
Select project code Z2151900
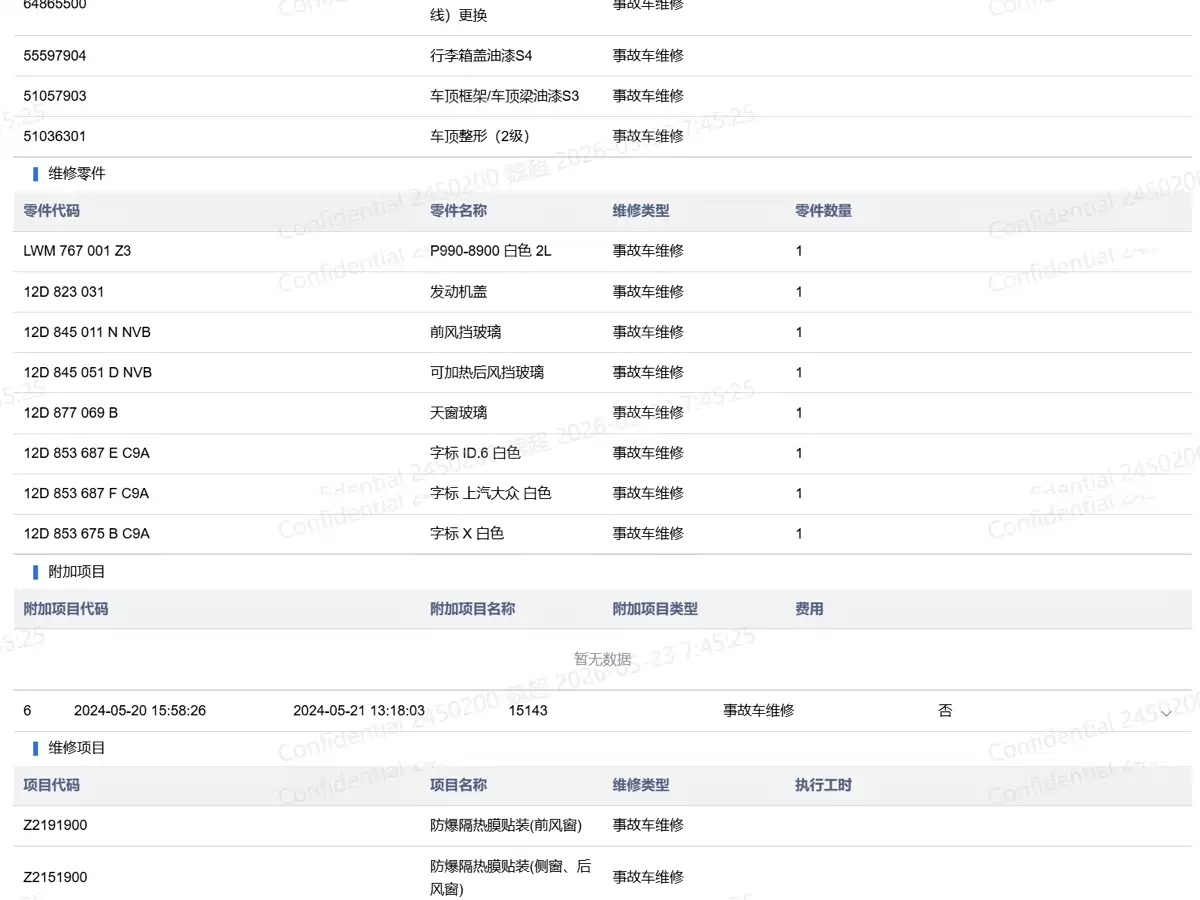tap(55, 878)
